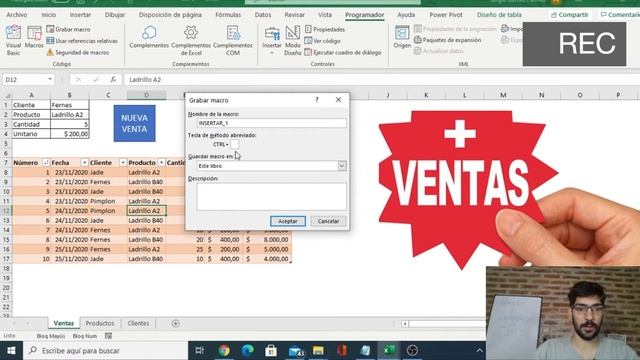
Task: Open the Windows Start menu
Action: pyautogui.click(x=11, y=351)
